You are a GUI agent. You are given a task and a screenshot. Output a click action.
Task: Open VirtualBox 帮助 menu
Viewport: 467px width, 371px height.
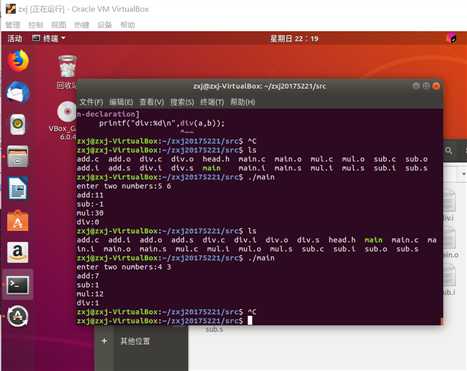[127, 25]
